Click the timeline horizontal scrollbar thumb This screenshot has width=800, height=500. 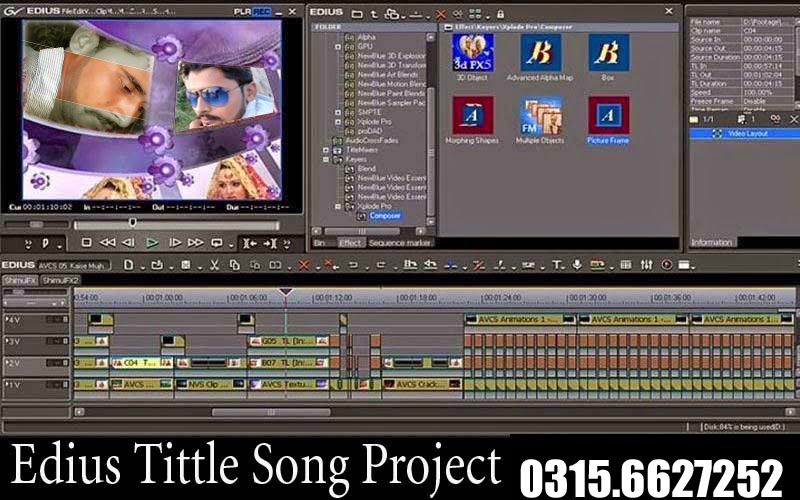pos(271,412)
